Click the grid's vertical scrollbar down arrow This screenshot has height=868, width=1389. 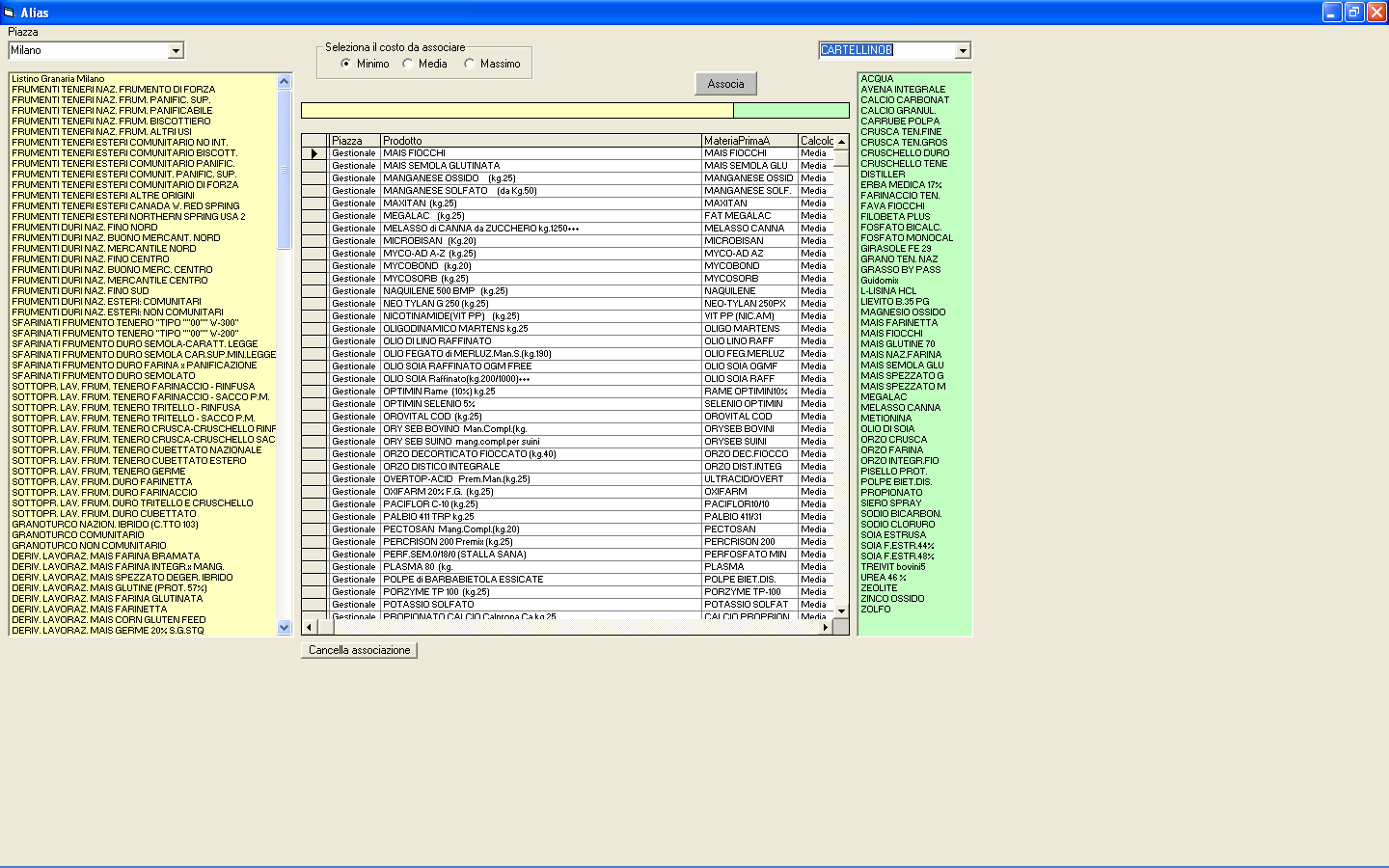[841, 610]
